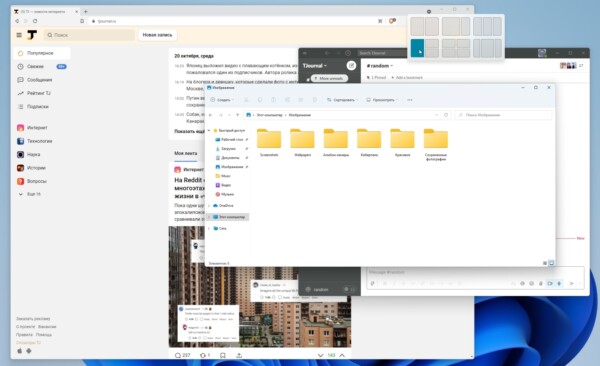The height and width of the screenshot is (366, 600).
Task: Expand the OneDrive tree node
Action: point(209,206)
